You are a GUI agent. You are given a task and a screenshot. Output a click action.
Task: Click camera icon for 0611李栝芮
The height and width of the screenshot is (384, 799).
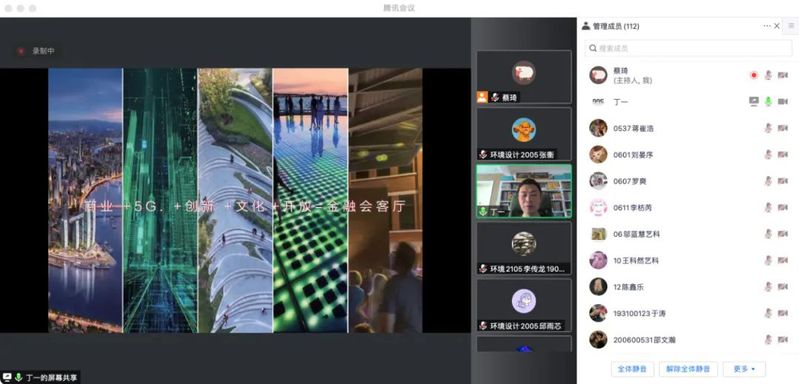(783, 207)
